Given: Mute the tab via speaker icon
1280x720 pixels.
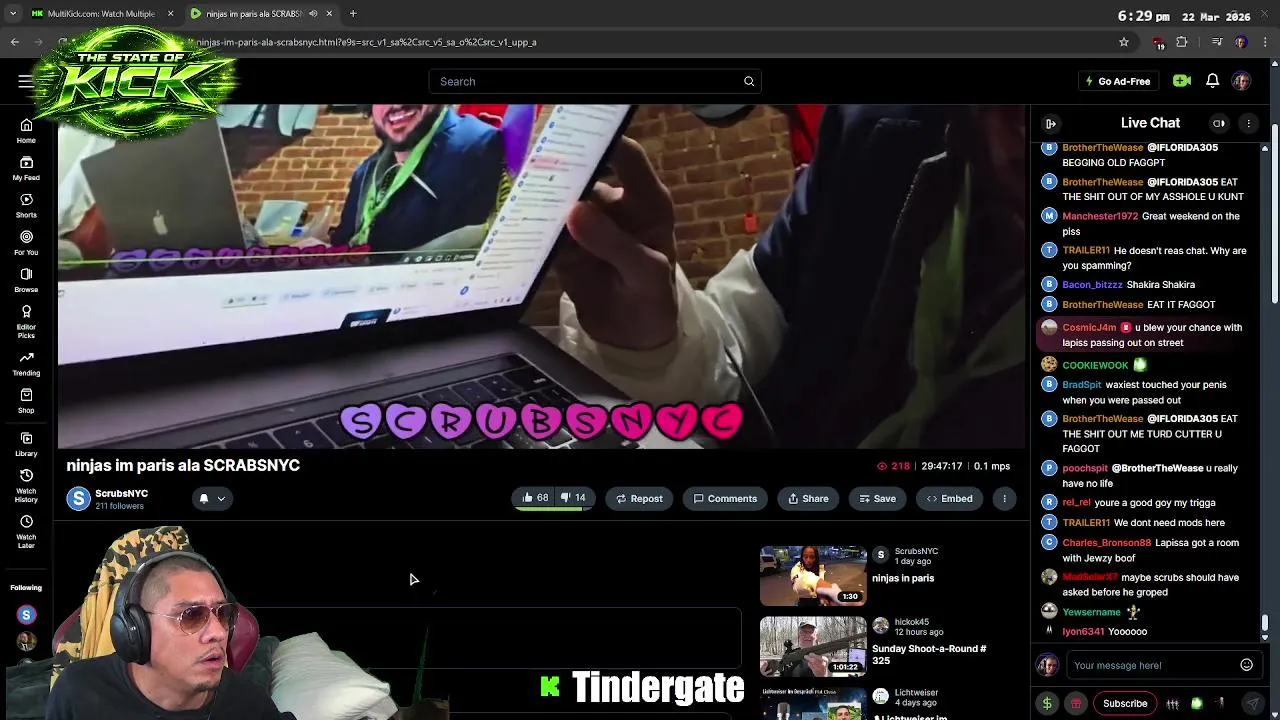Looking at the screenshot, I should (313, 13).
